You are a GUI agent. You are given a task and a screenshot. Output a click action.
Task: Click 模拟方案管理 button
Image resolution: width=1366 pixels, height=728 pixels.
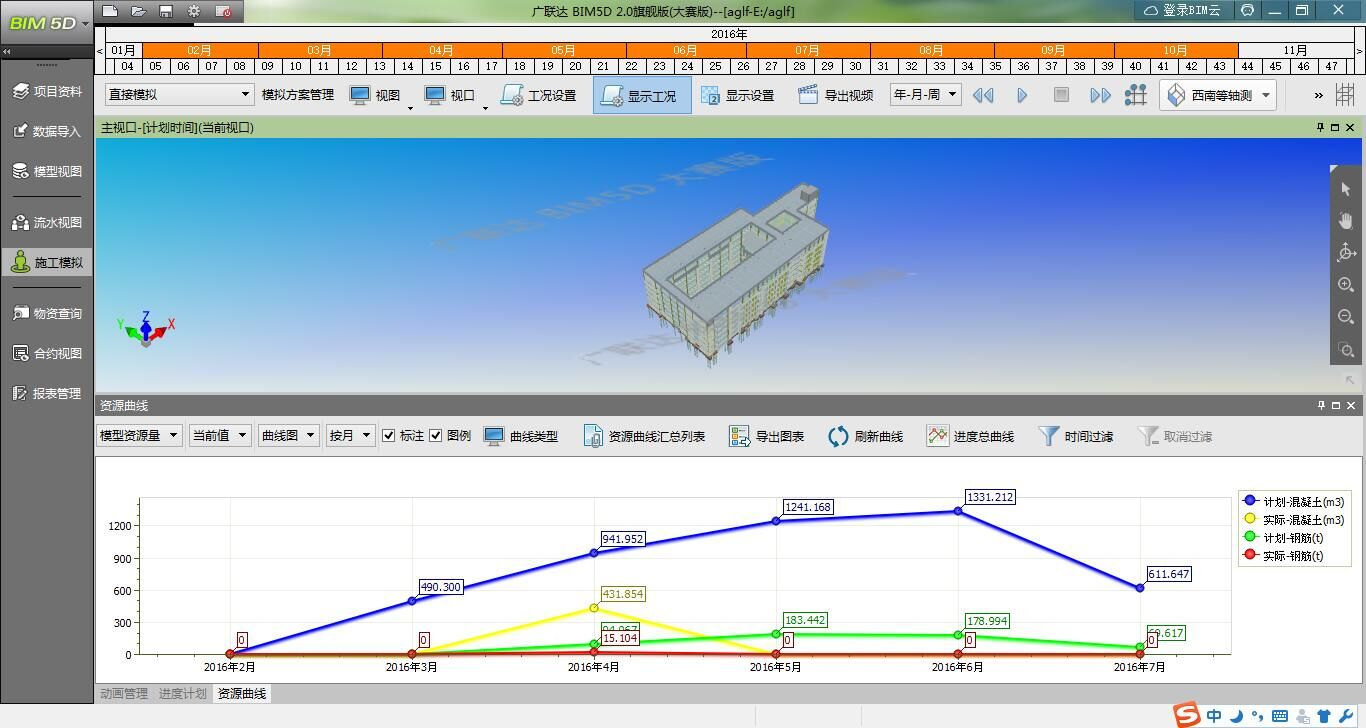coord(298,95)
